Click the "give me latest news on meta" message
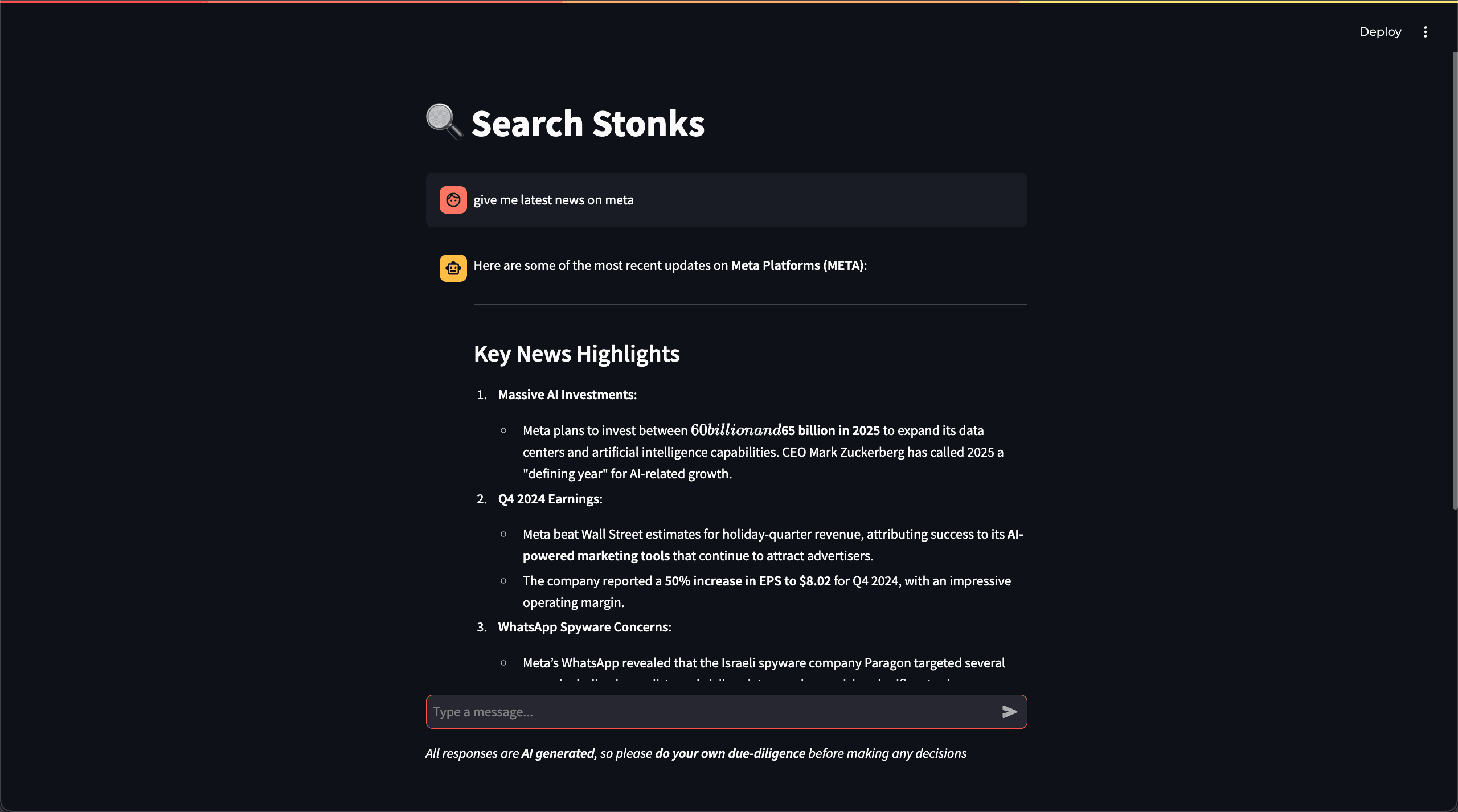Screen dimensions: 1458x812 pos(553,200)
